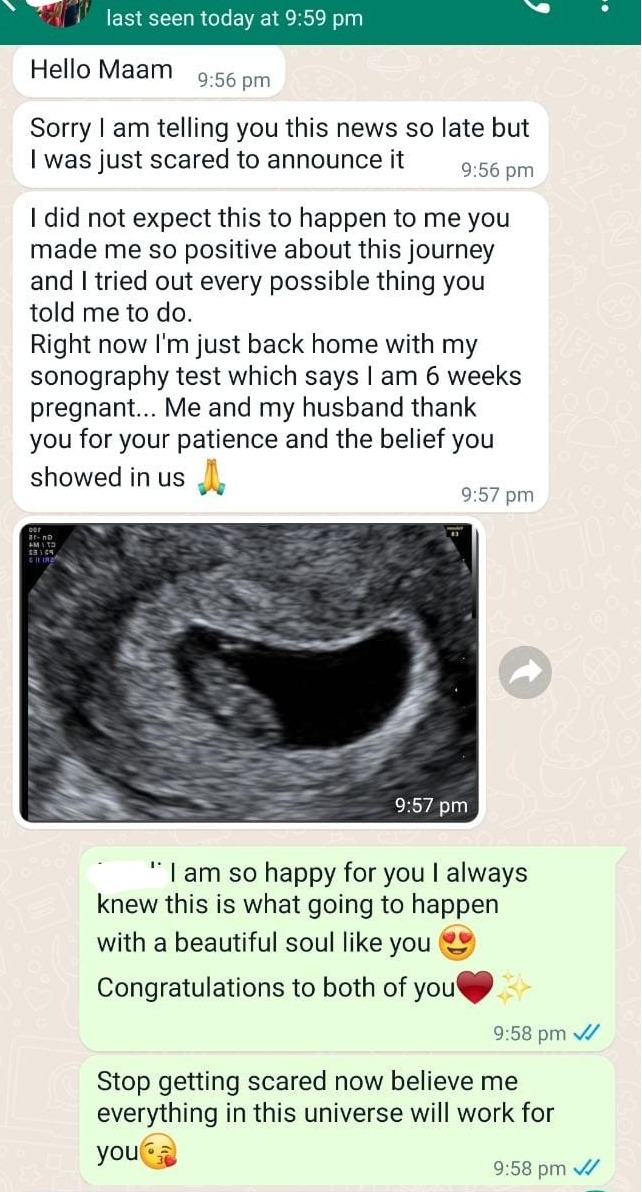Open the three-dot more options menu
This screenshot has width=642, height=1192.
(605, 6)
